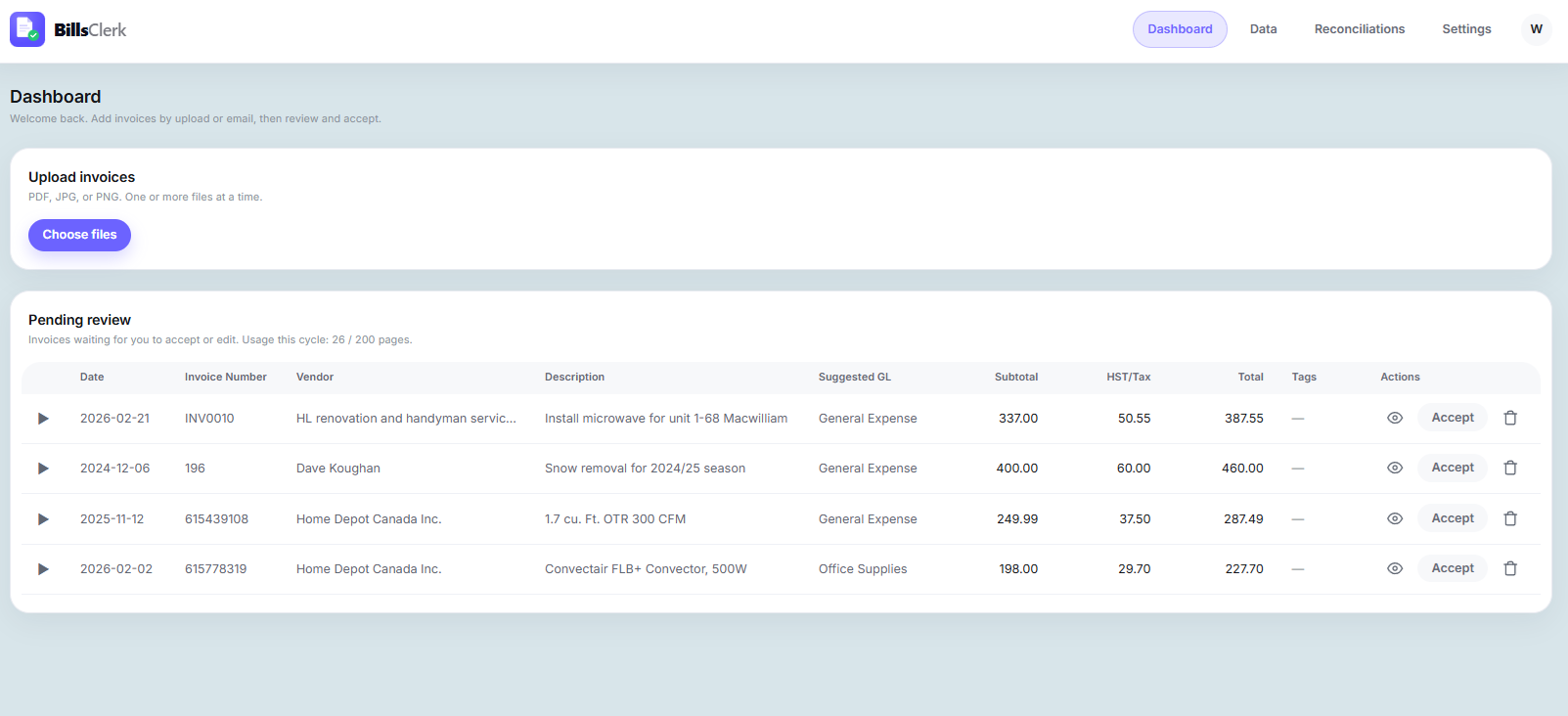Click the Convectair FLB+ Convector description
1568x716 pixels.
click(x=646, y=569)
